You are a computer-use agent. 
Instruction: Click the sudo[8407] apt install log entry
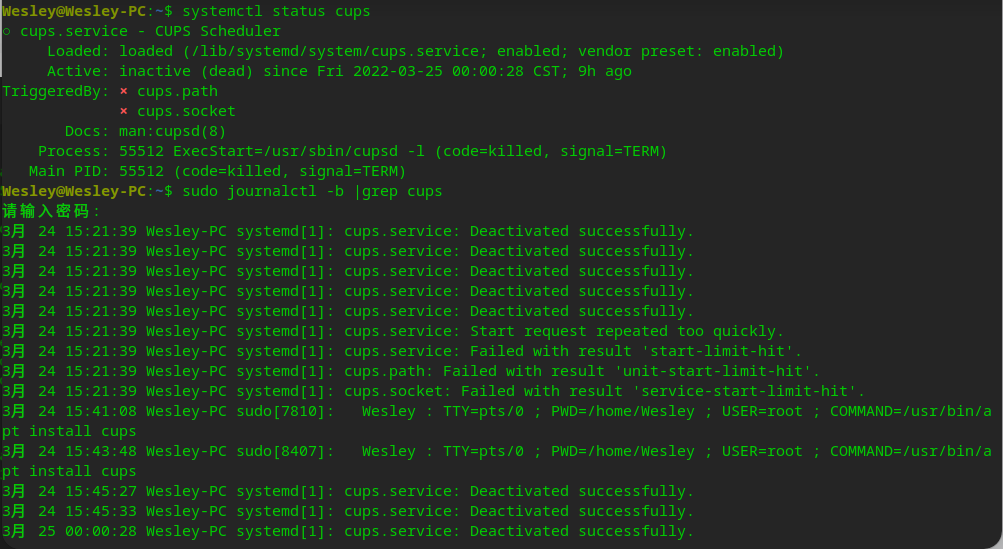coord(500,451)
